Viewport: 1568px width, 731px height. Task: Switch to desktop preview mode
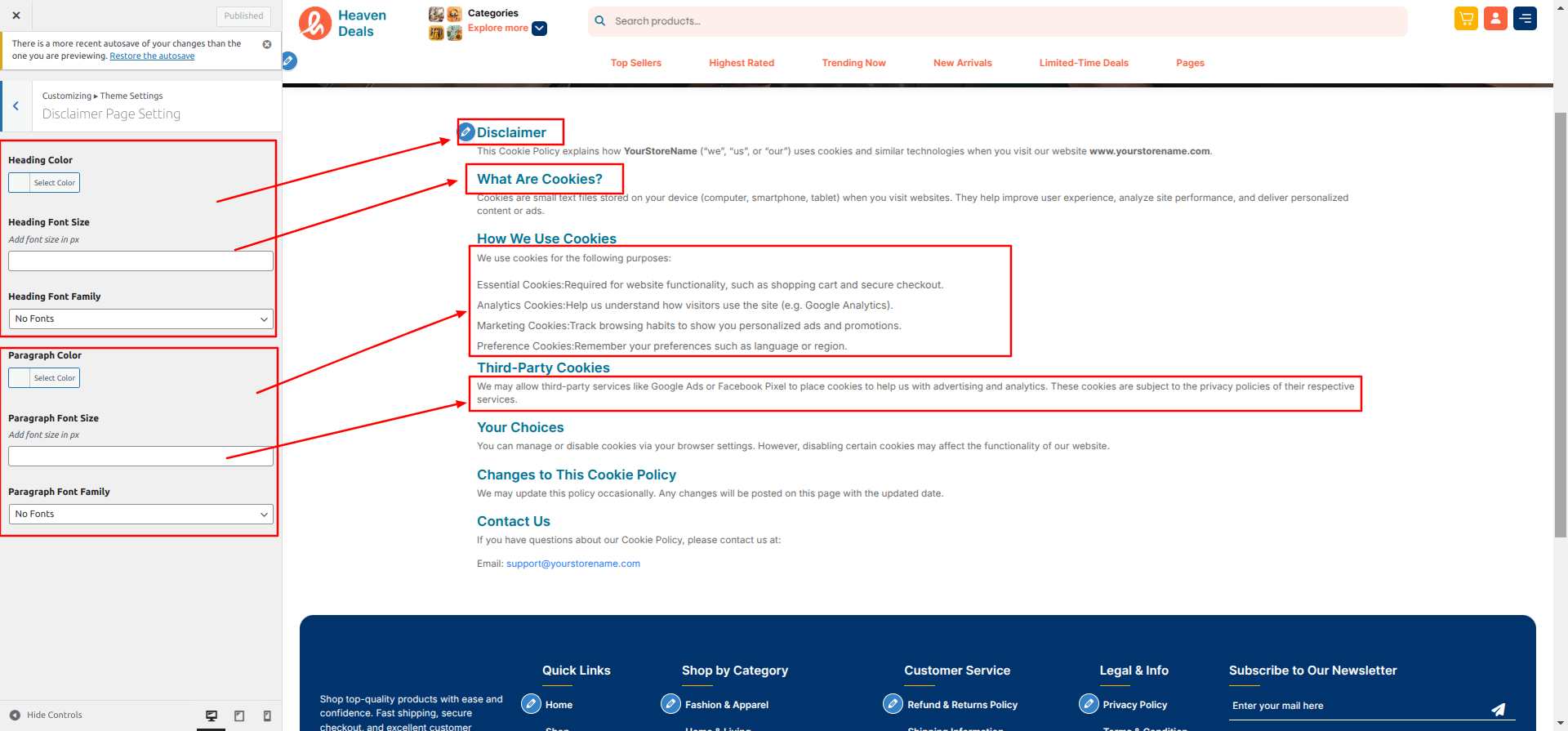point(212,715)
